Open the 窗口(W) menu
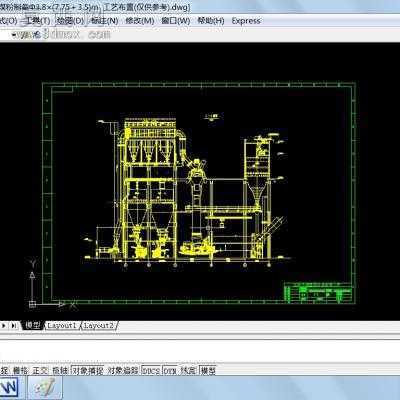 tap(175, 21)
